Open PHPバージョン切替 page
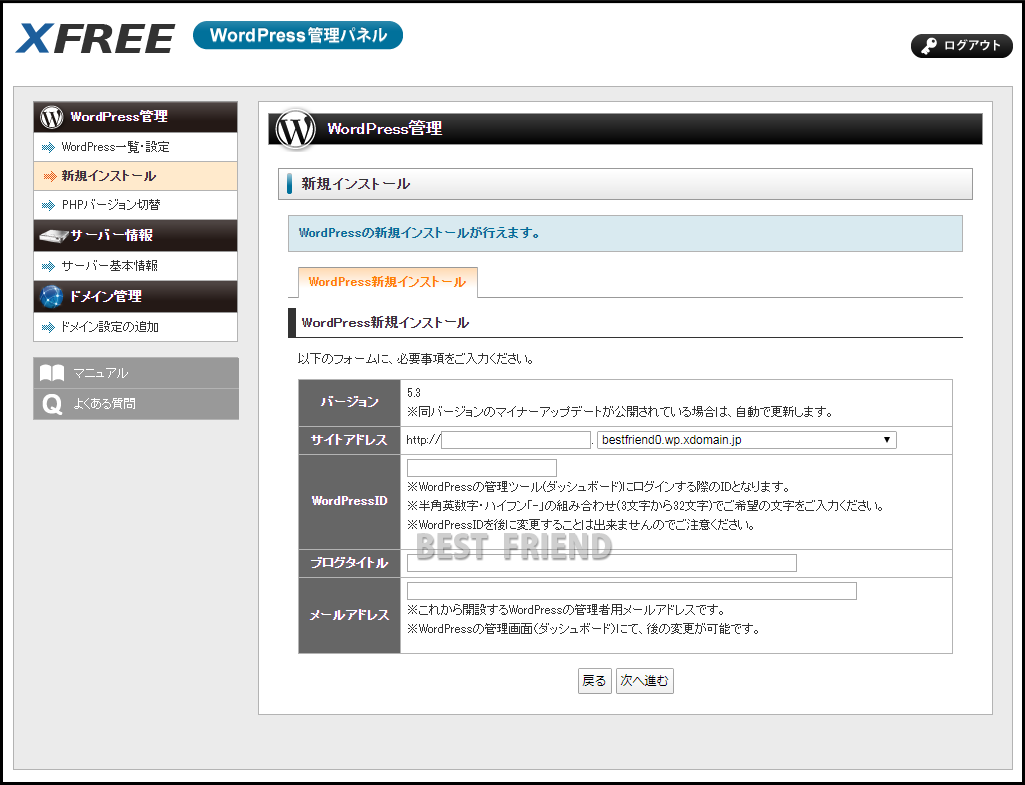The width and height of the screenshot is (1025, 785). [x=135, y=205]
